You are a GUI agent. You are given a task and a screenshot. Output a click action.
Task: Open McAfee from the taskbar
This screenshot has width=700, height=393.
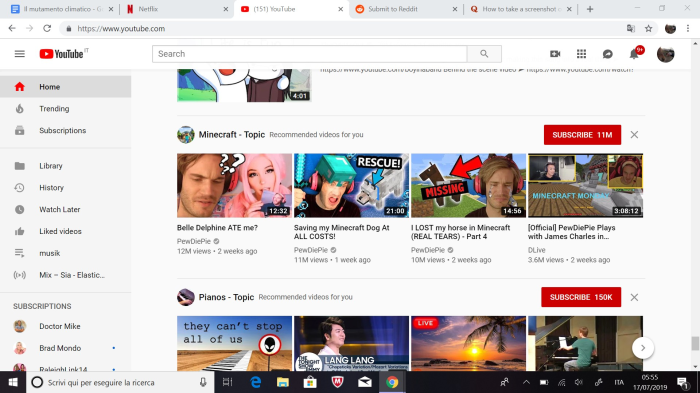[338, 382]
